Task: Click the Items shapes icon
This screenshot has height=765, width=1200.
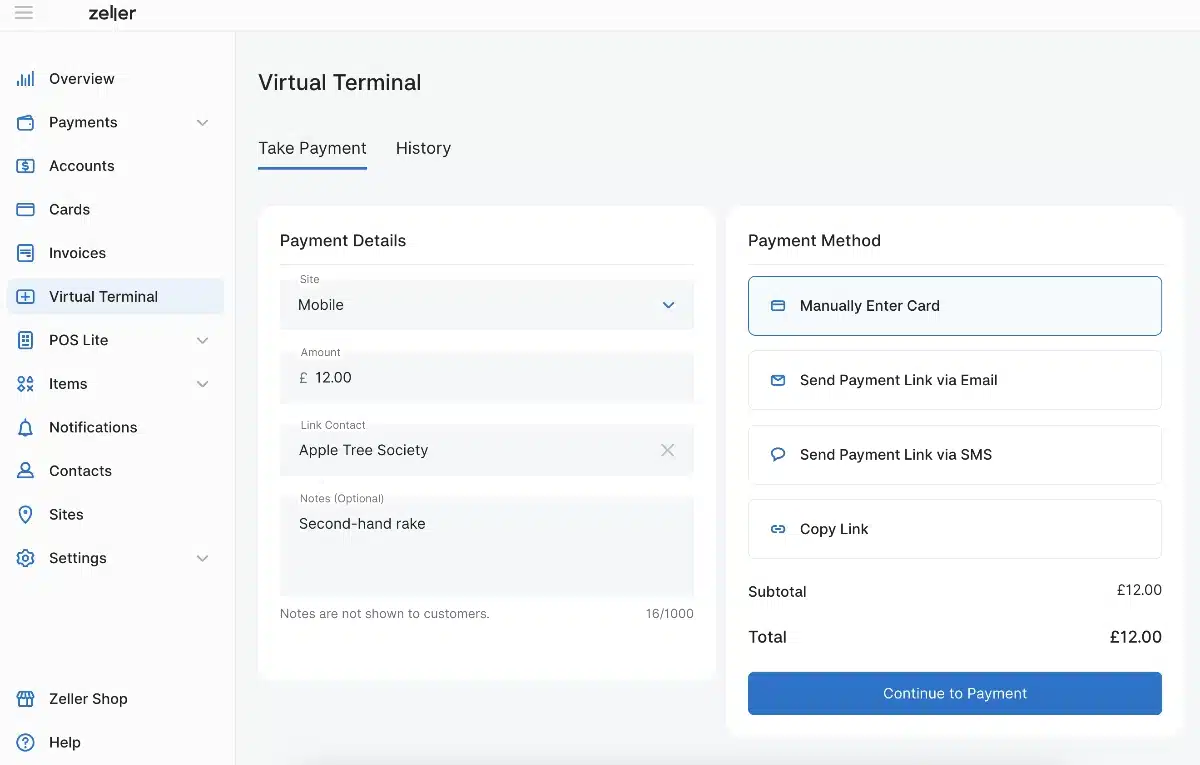Action: point(26,384)
